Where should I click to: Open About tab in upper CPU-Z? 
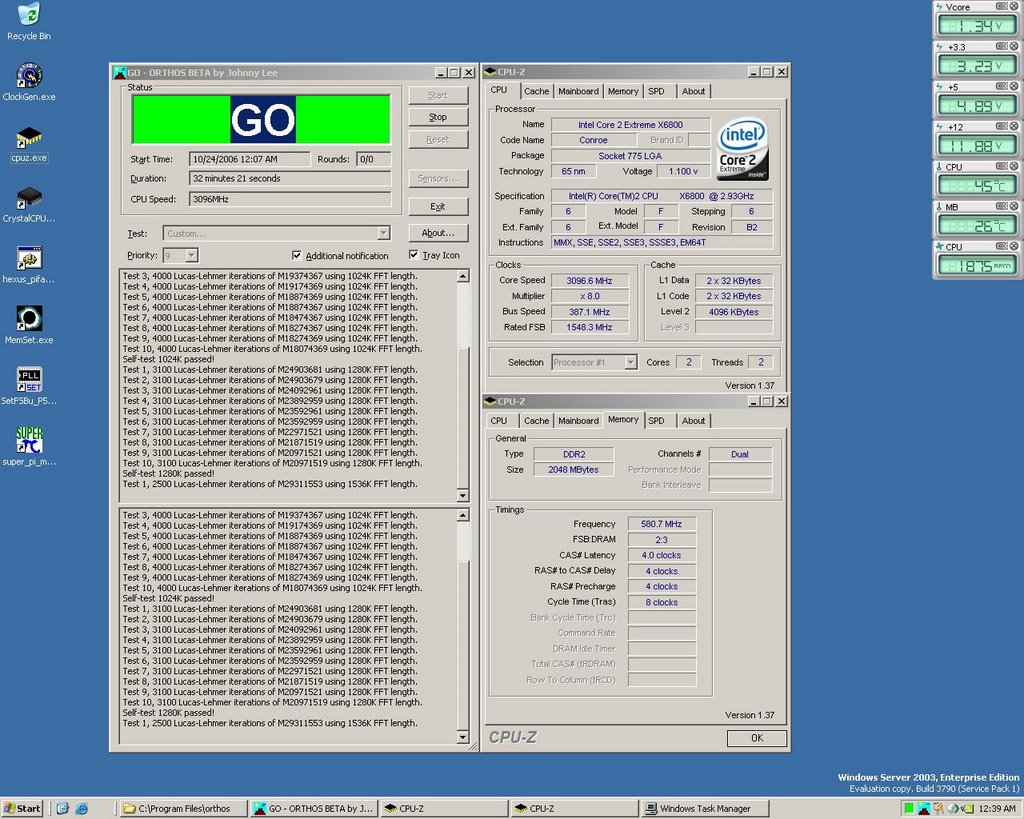[694, 91]
